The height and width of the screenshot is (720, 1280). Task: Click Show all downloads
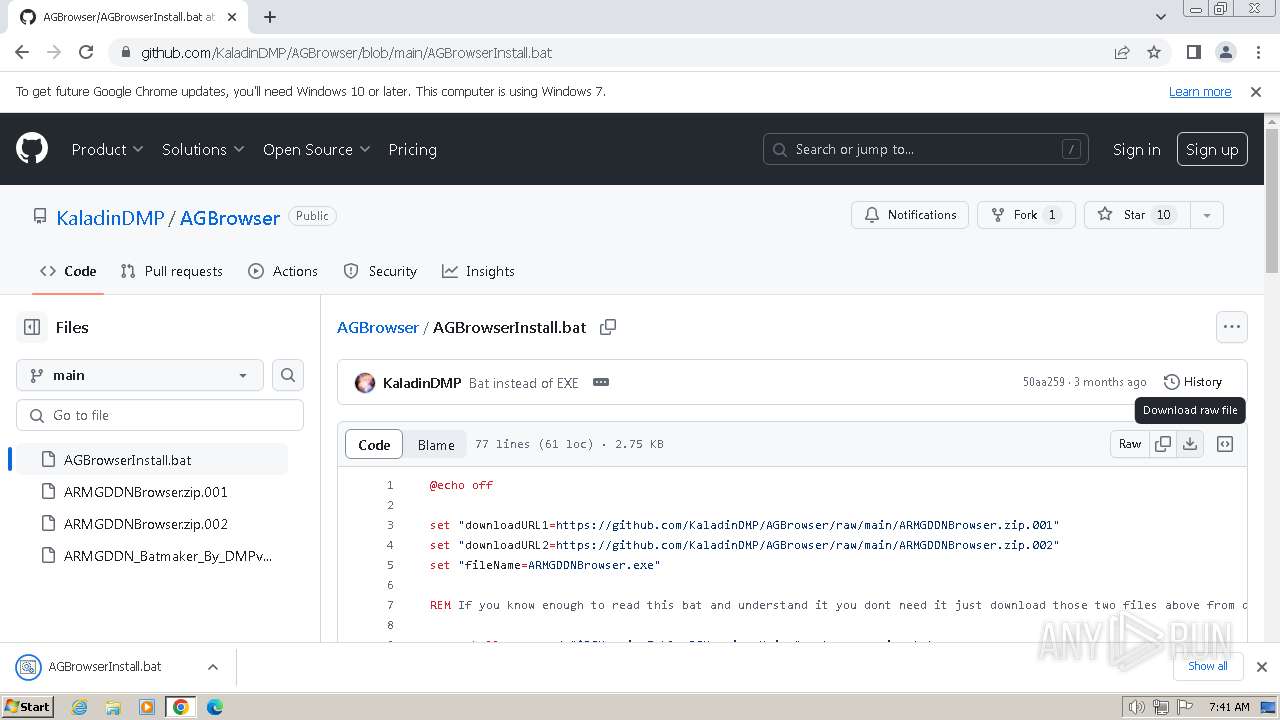click(1208, 666)
